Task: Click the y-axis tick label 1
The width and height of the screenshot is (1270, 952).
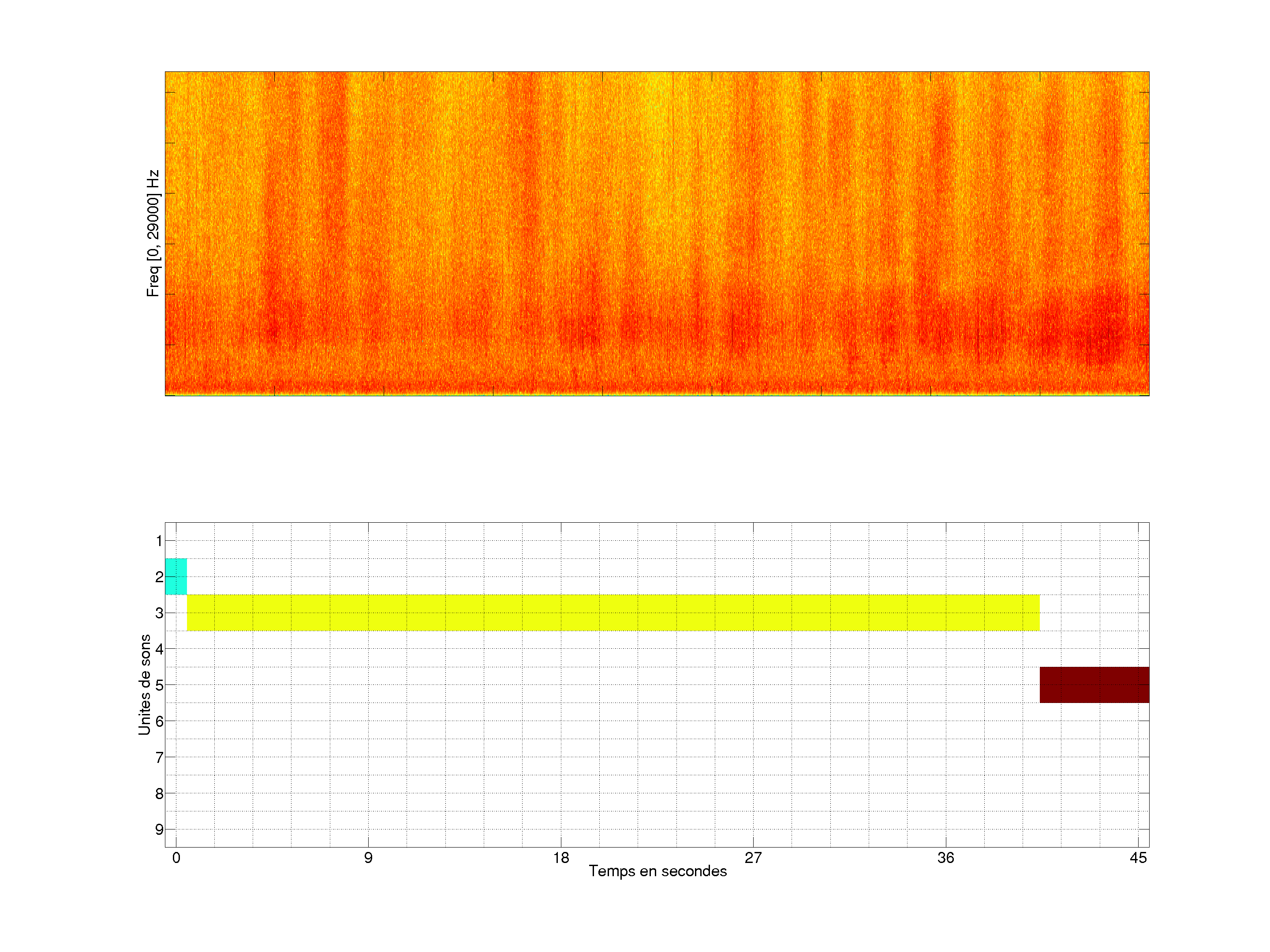Action: [159, 540]
